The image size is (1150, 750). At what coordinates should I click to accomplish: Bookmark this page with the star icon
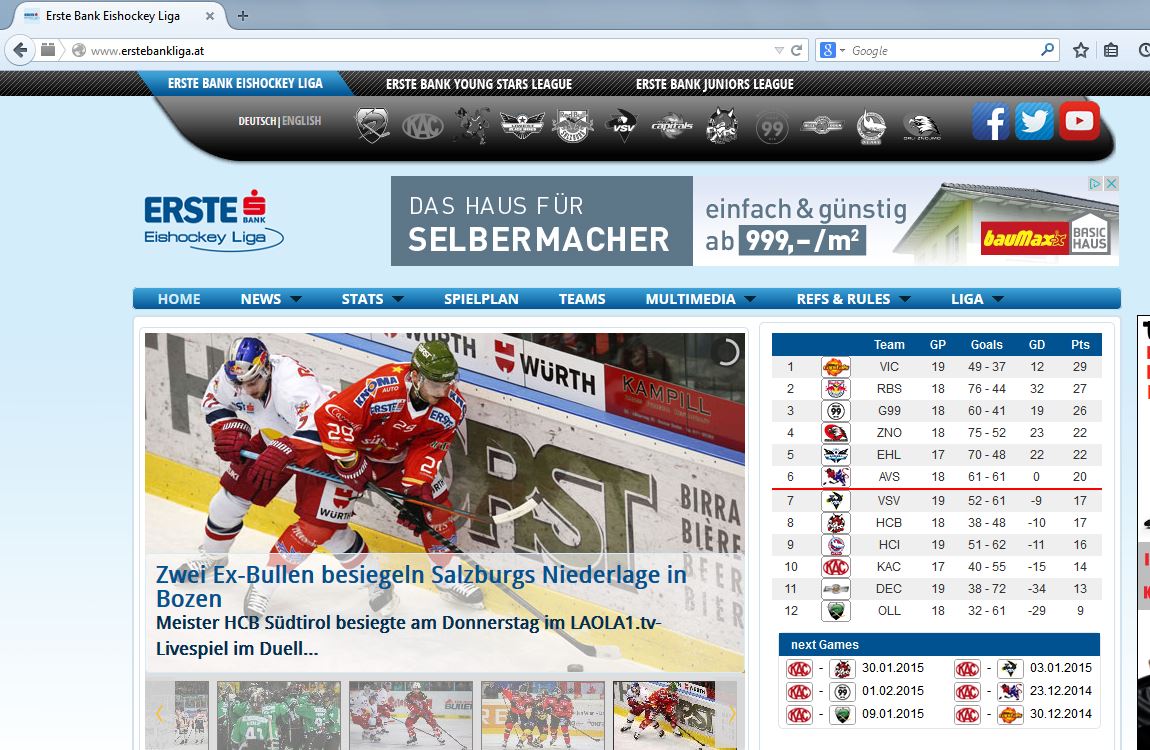1080,50
